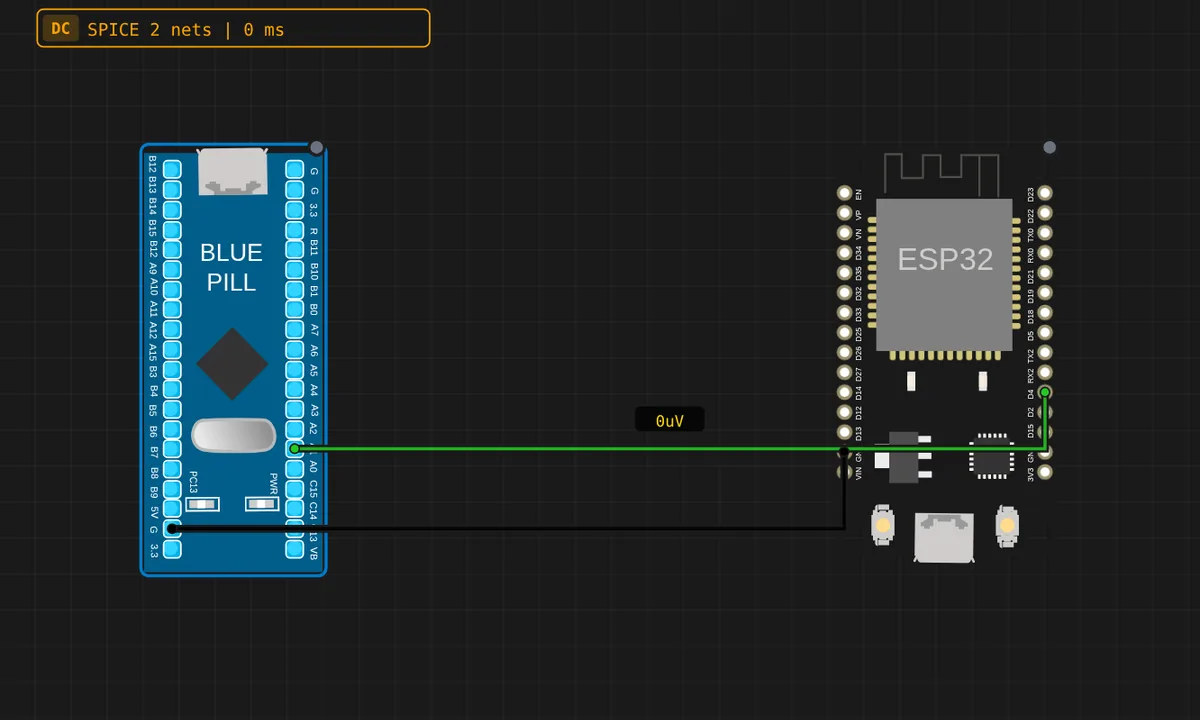This screenshot has width=1200, height=720.
Task: Click the Blue Pill crystal oscillator
Action: [x=233, y=435]
